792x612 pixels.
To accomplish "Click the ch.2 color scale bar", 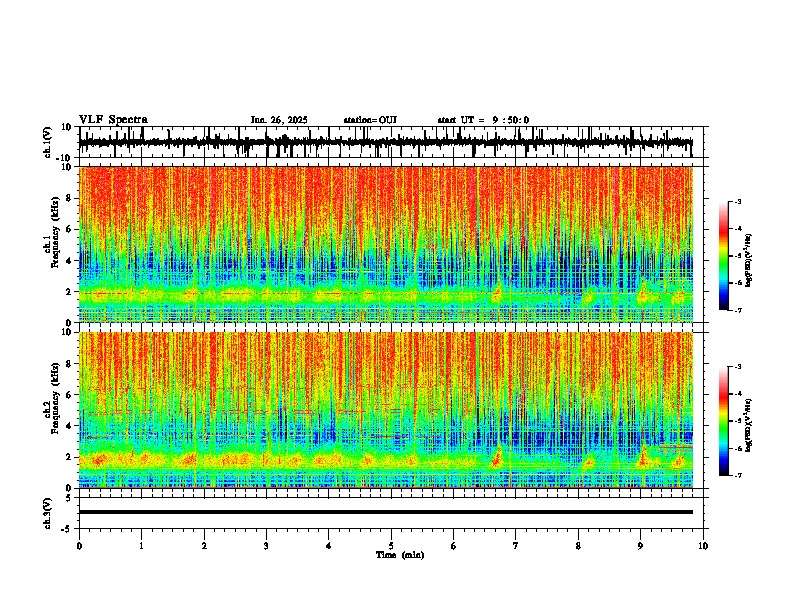I will (x=724, y=421).
